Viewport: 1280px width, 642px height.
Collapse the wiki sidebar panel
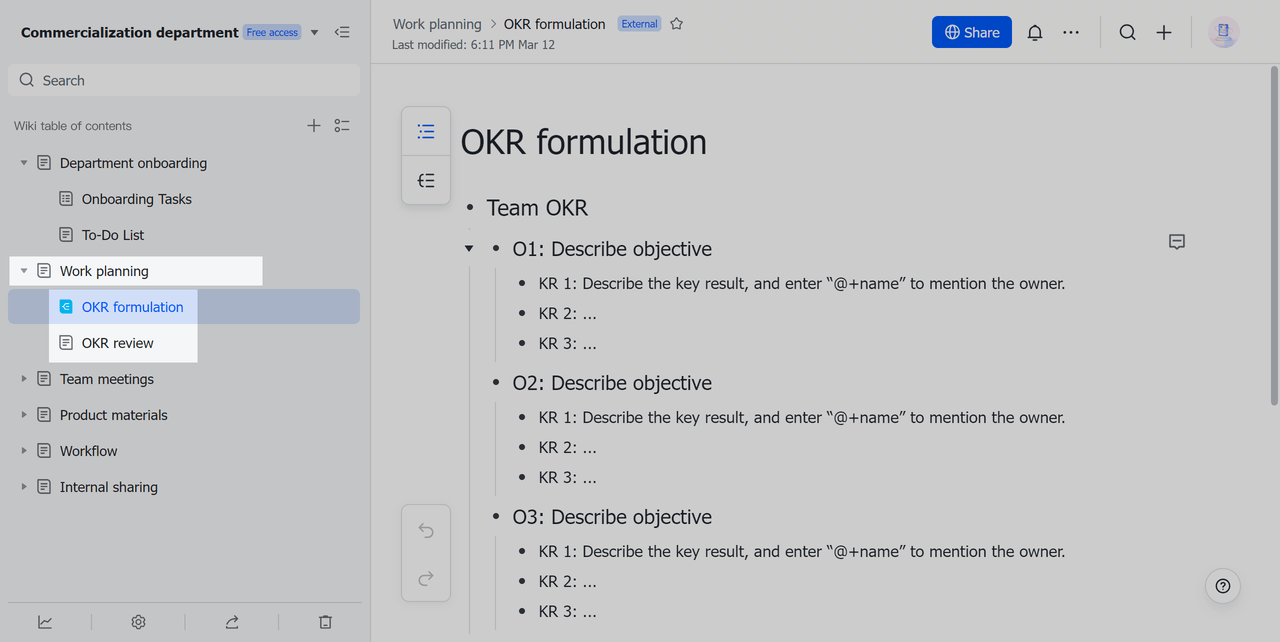click(342, 32)
